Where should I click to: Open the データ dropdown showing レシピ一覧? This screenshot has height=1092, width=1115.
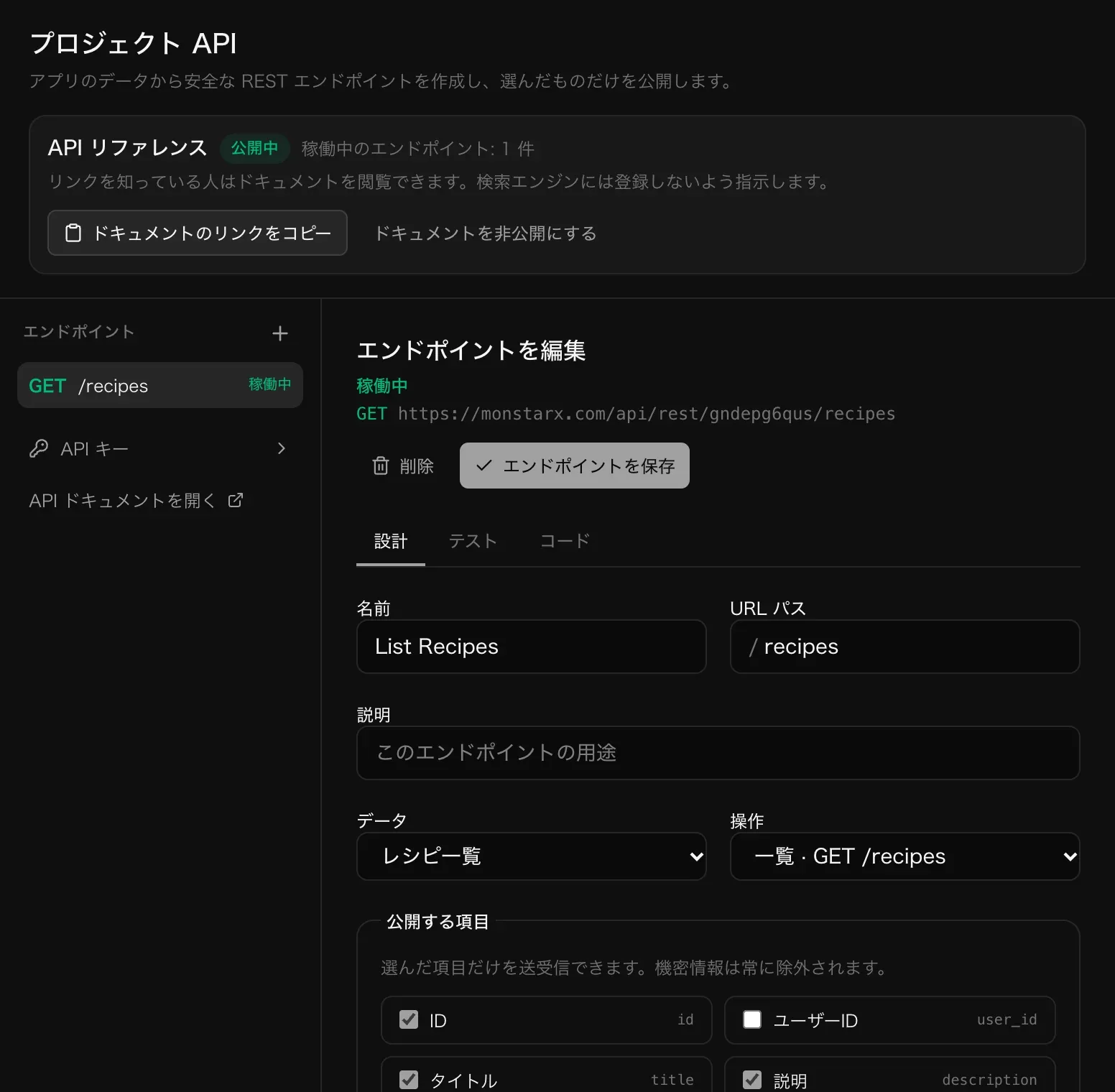tap(532, 856)
